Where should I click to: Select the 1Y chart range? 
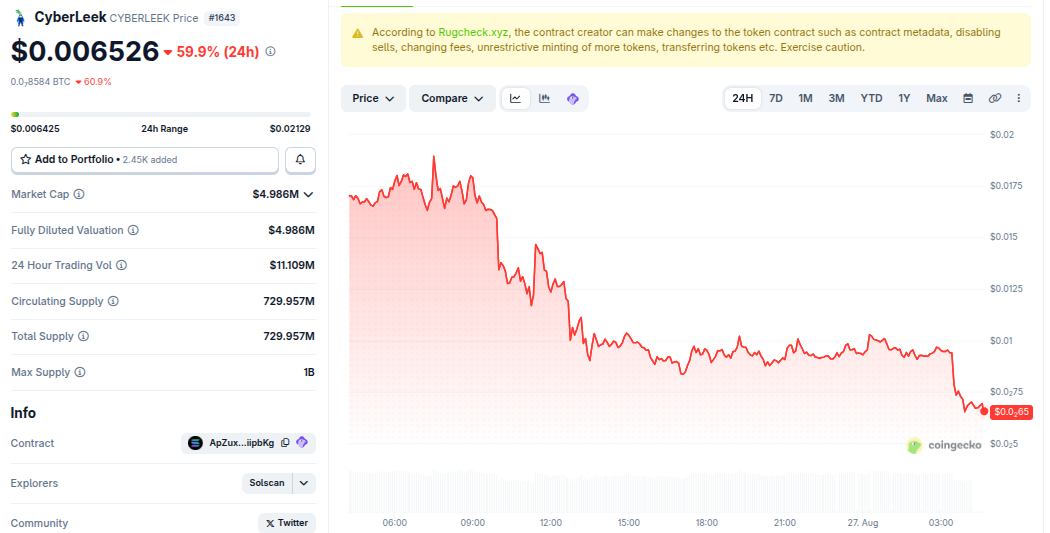point(904,98)
